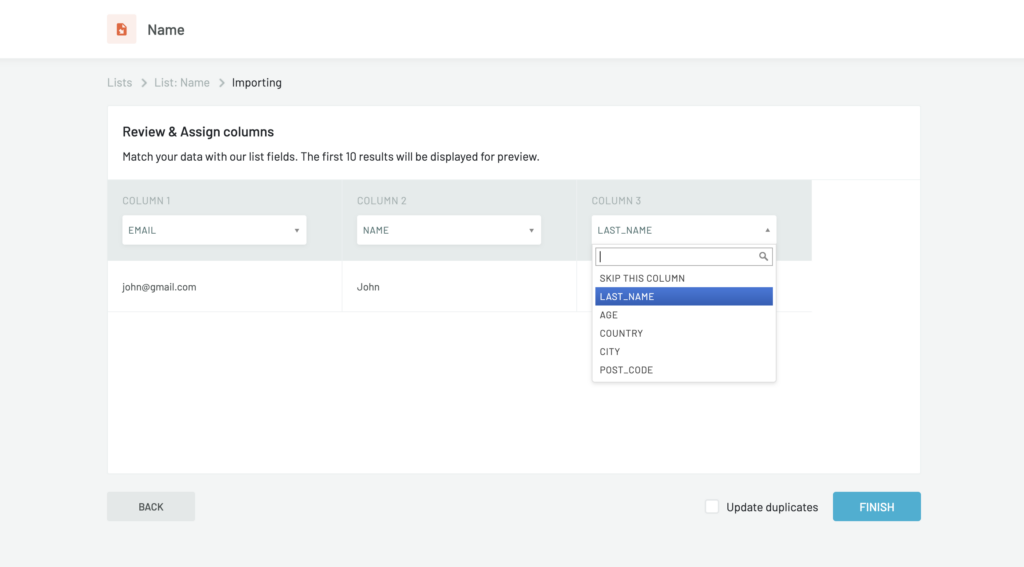Click the breadcrumb chevron before Importing
The height and width of the screenshot is (567, 1024).
point(222,83)
